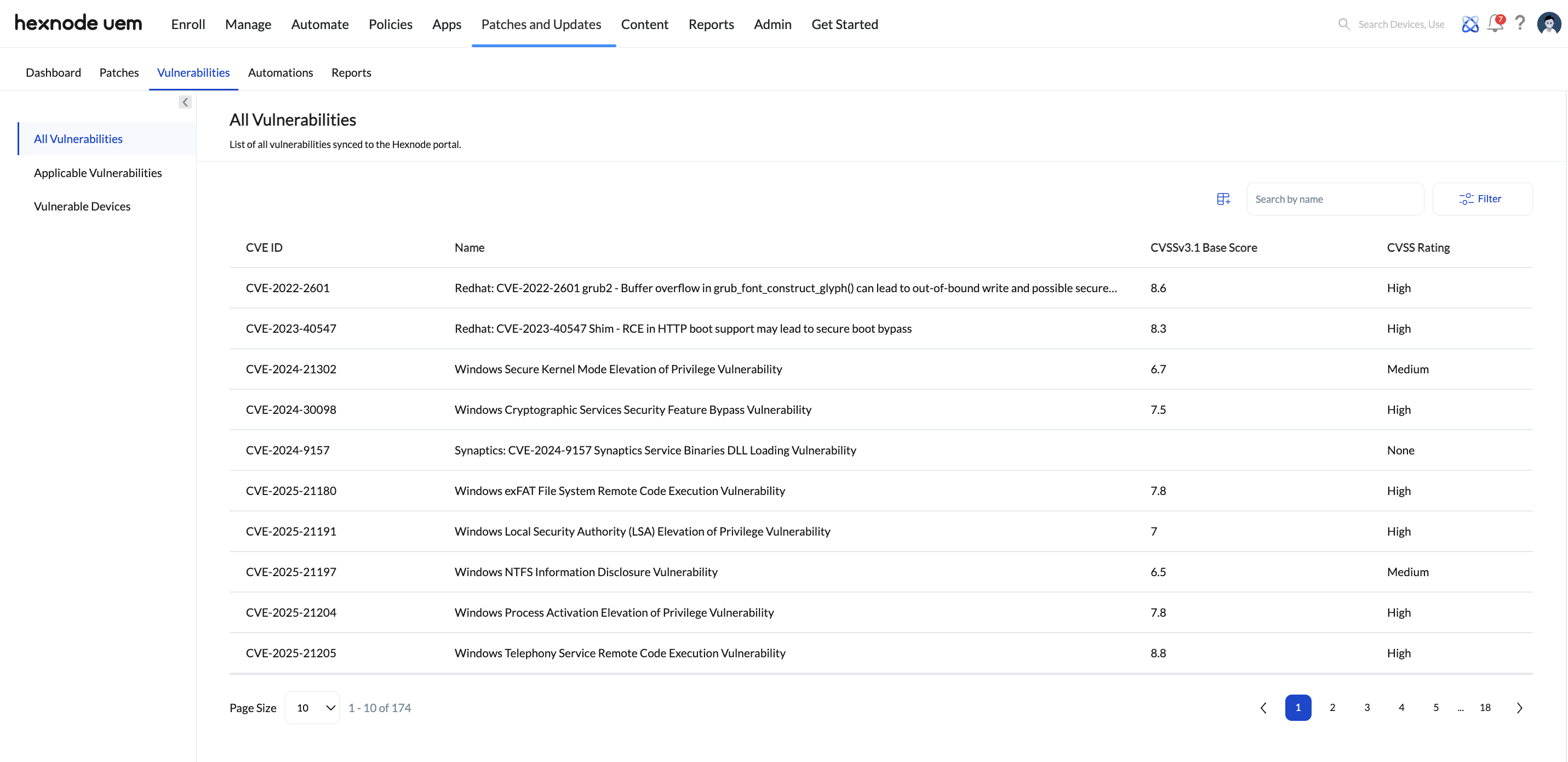Open row CVE-2025-21191
The width and height of the screenshot is (1568, 762).
tap(881, 532)
